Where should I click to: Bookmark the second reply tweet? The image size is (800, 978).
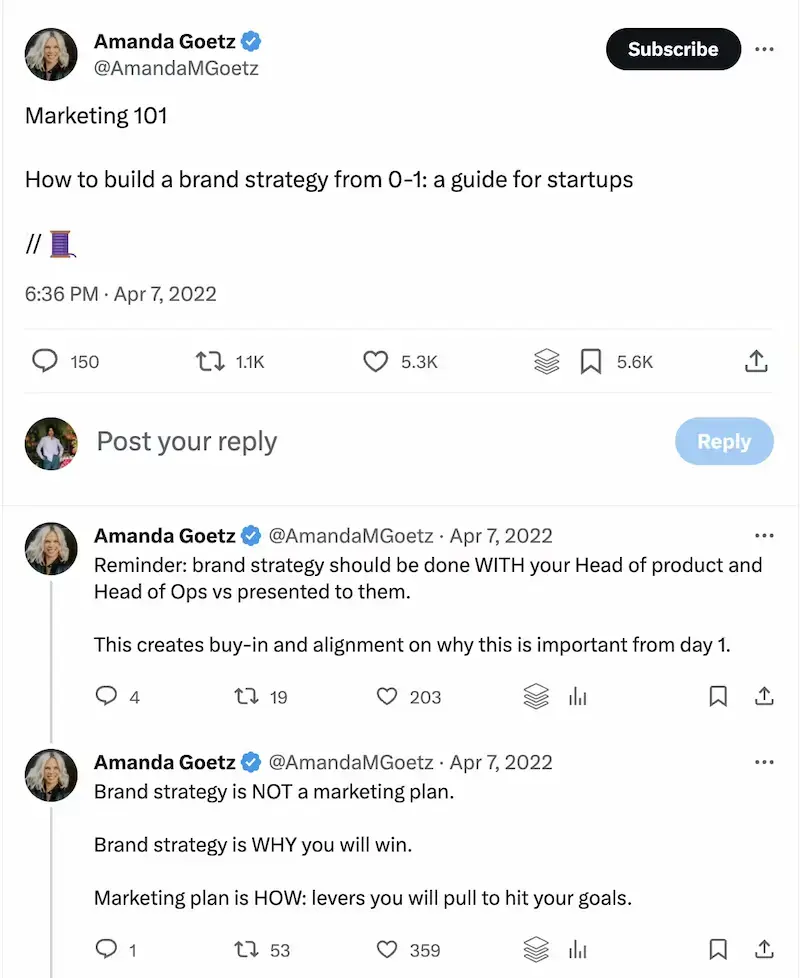[x=718, y=949]
